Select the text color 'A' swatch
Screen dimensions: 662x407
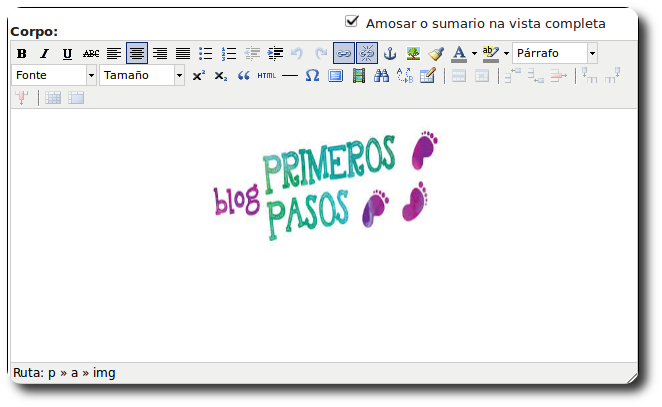(x=459, y=54)
